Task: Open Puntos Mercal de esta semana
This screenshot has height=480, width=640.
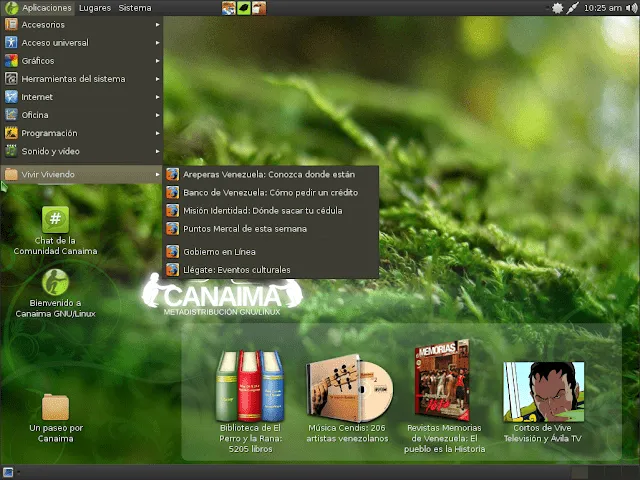Action: pos(271,229)
